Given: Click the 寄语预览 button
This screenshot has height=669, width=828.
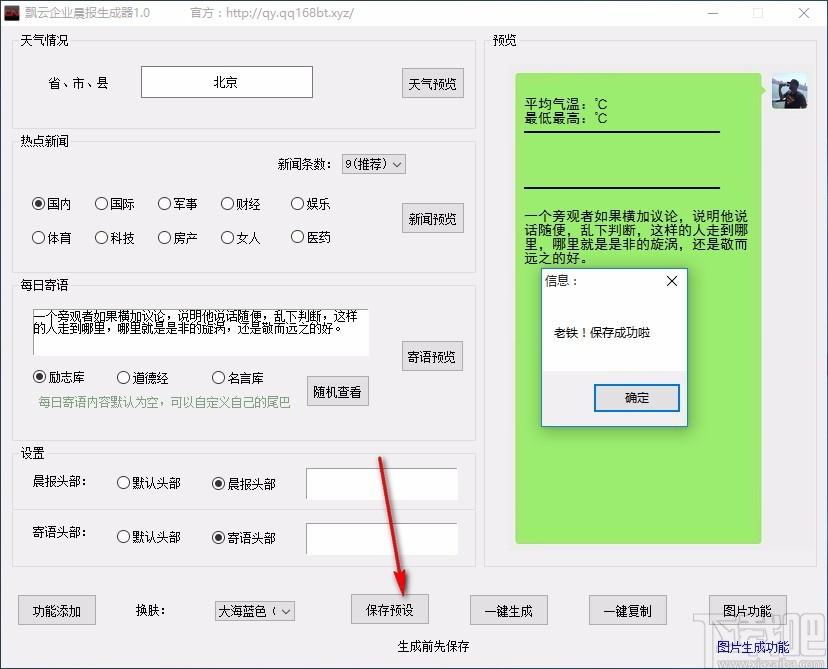Looking at the screenshot, I should click(432, 356).
